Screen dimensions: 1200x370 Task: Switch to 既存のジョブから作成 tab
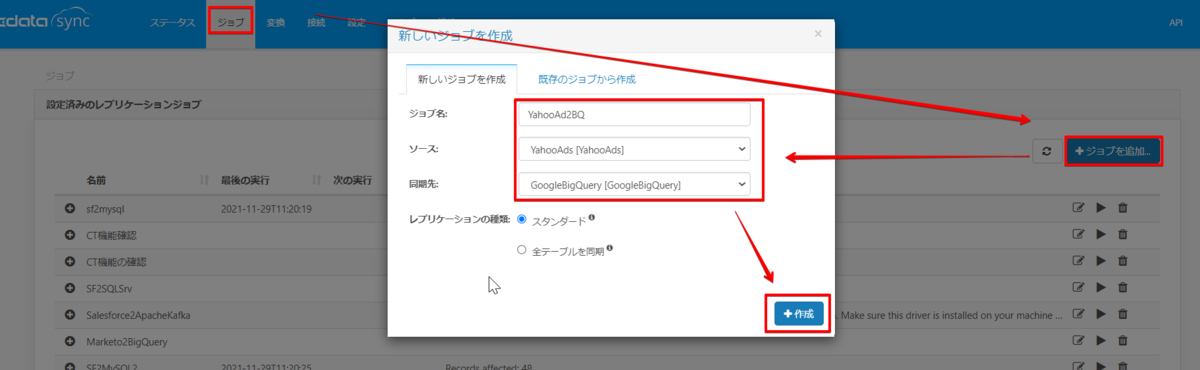587,79
